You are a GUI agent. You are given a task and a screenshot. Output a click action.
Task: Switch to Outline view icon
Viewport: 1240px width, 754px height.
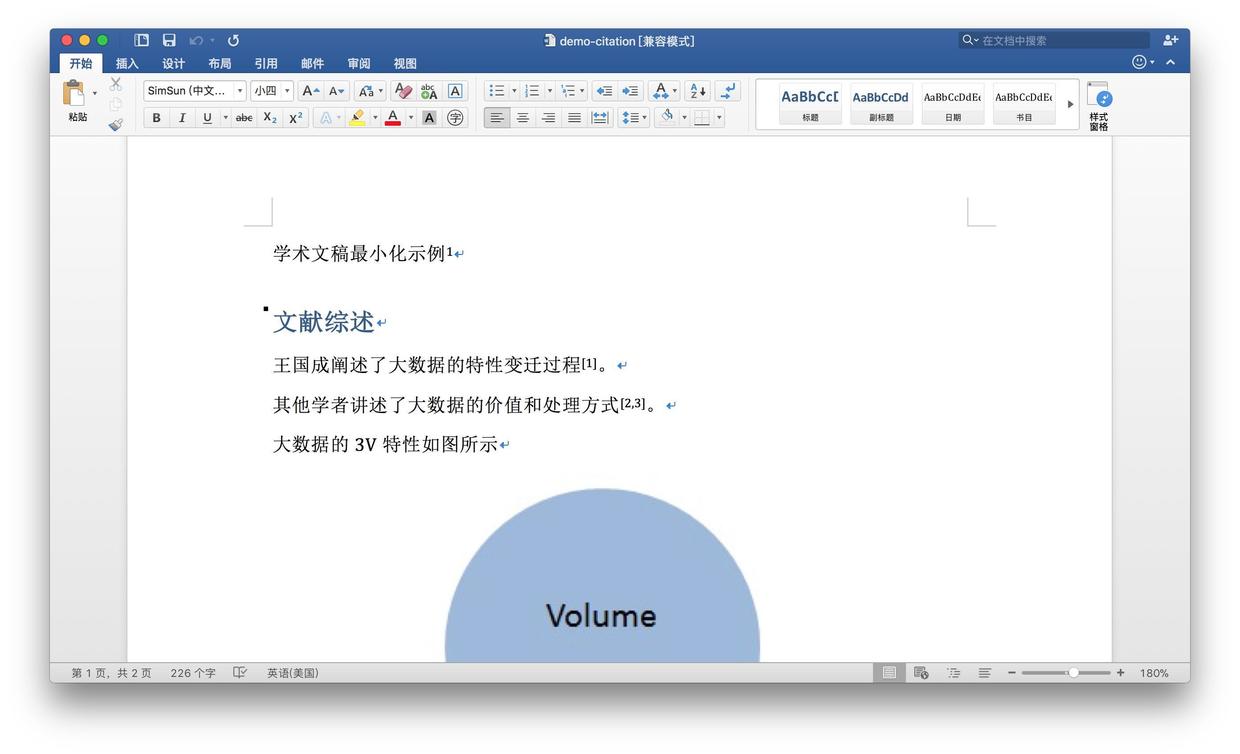953,673
